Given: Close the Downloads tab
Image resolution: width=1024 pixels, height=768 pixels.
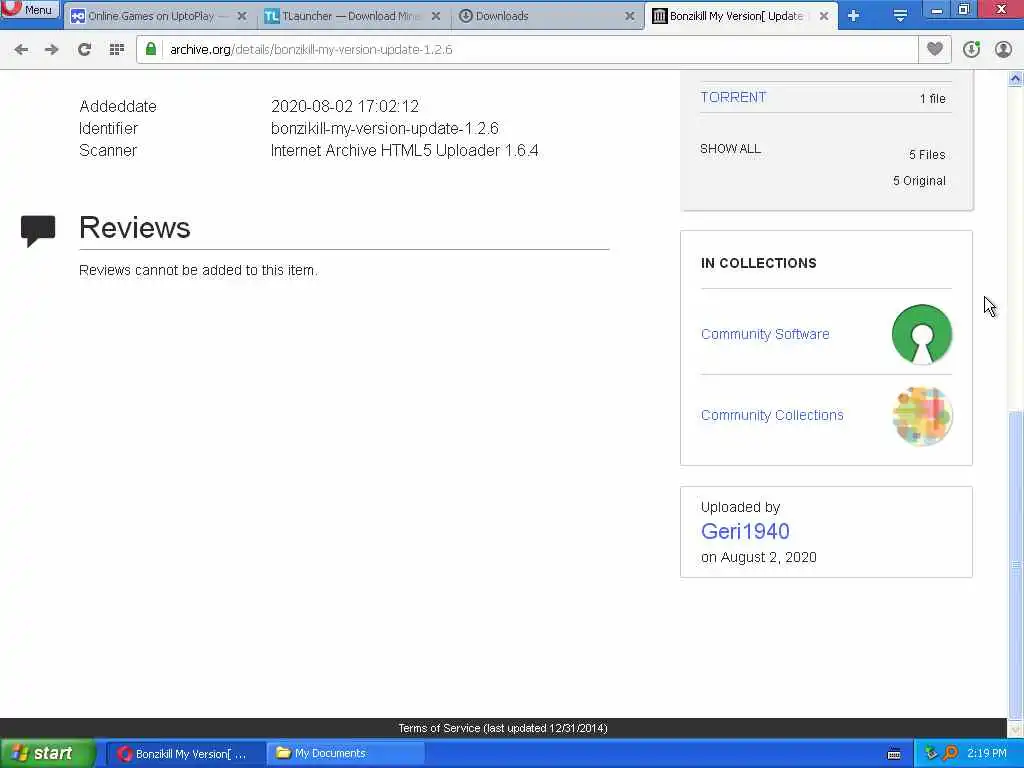Looking at the screenshot, I should tap(630, 16).
